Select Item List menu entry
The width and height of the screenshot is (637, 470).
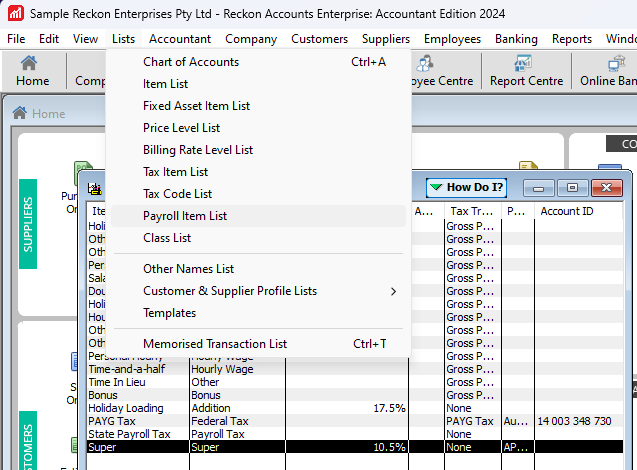point(258,84)
